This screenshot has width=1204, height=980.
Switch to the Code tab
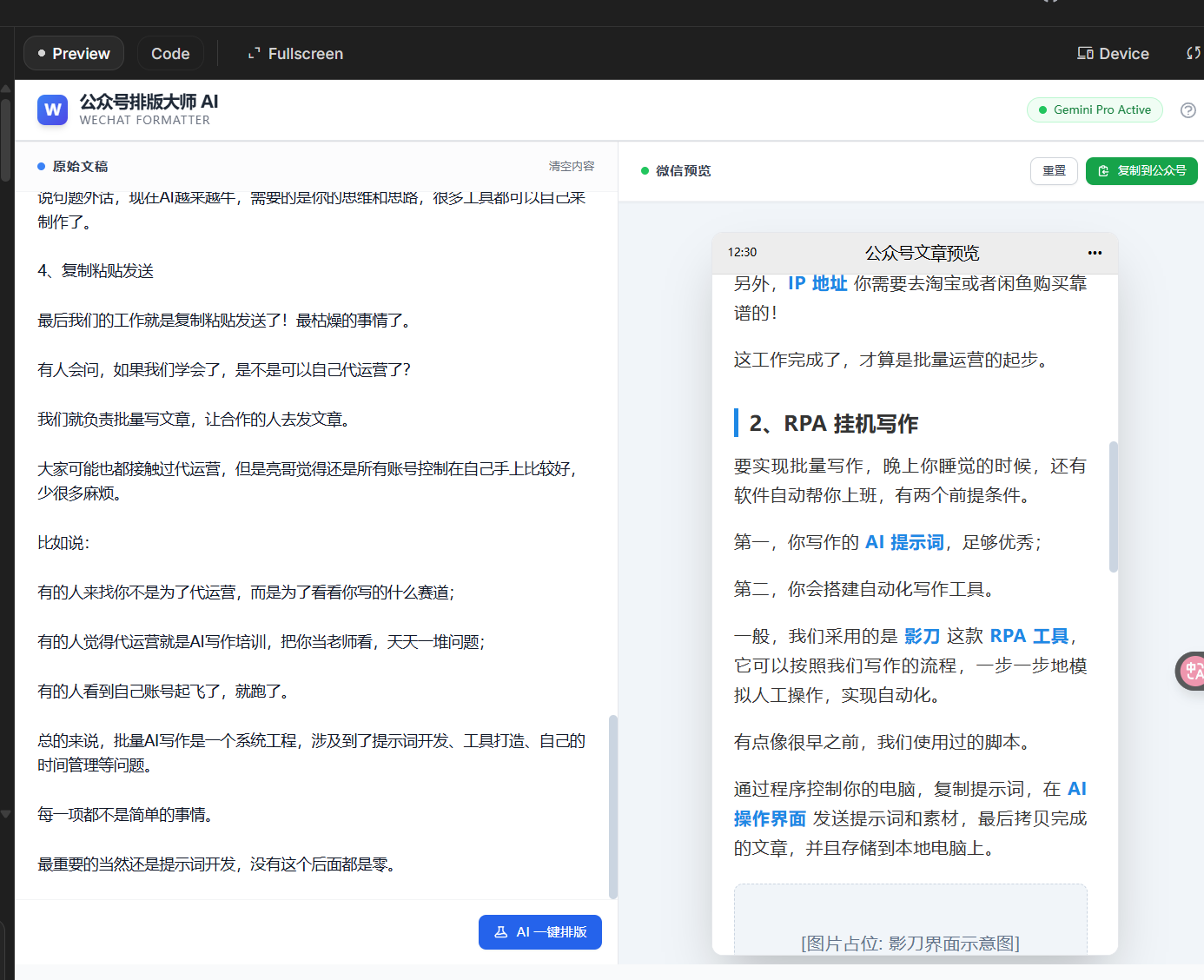coord(170,53)
